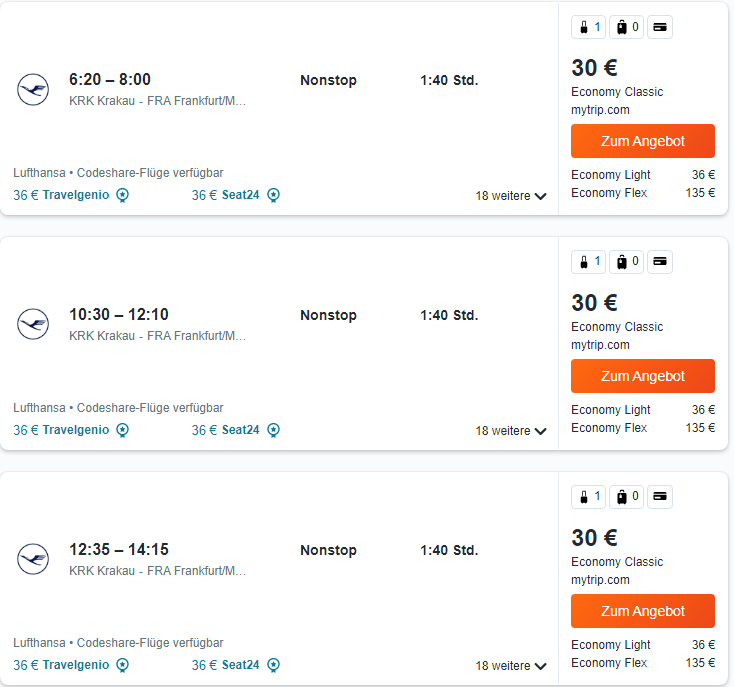Select Economy Light 36 € on first flight
Screen dimensions: 734x687
643,175
